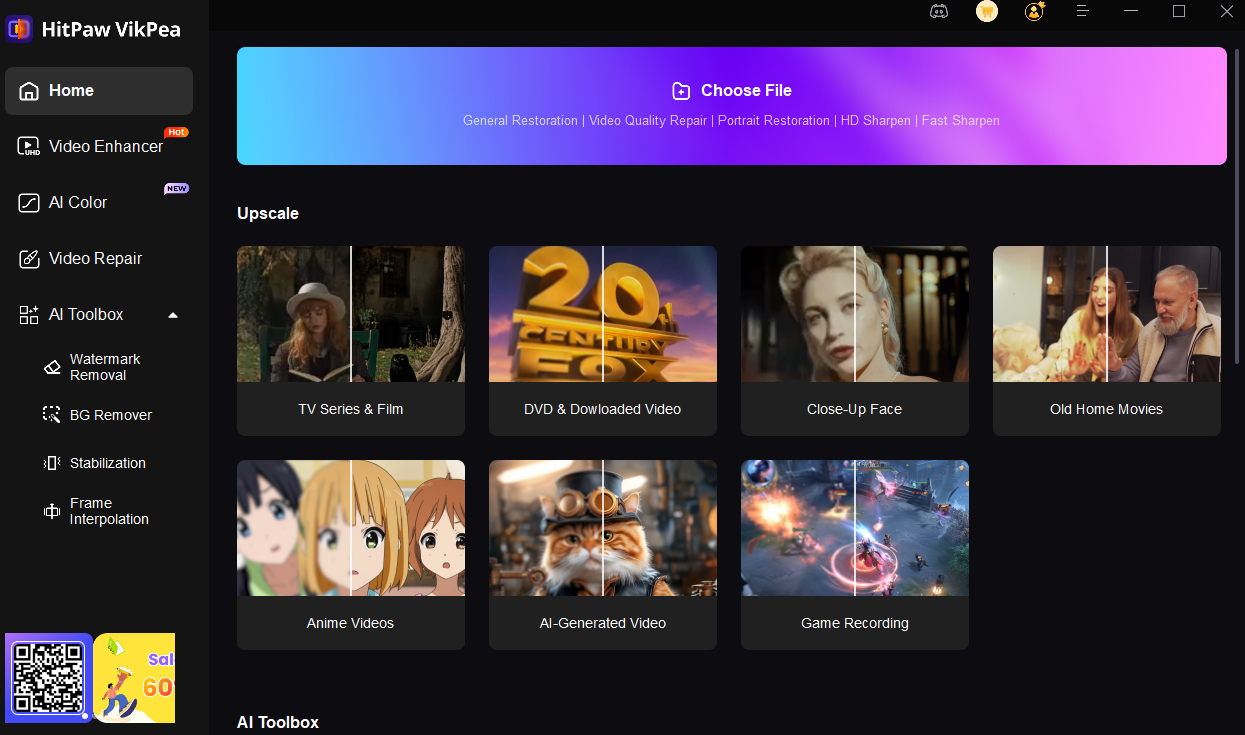Click the Frame Interpolation icon
The image size is (1245, 735).
[x=52, y=511]
